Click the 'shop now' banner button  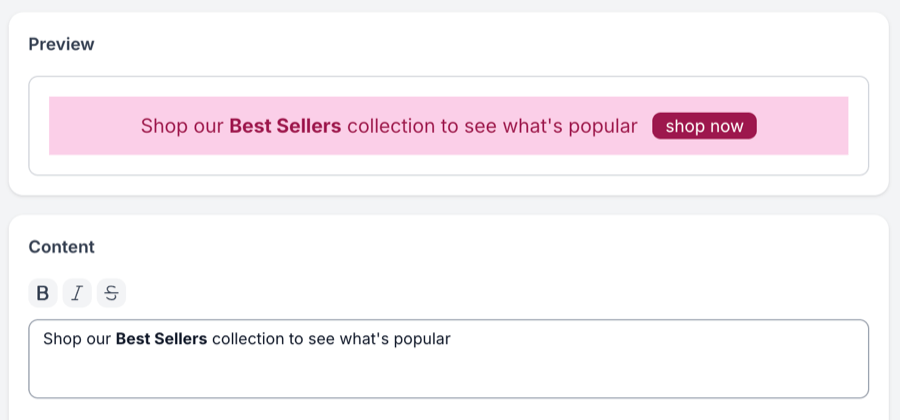tap(704, 126)
